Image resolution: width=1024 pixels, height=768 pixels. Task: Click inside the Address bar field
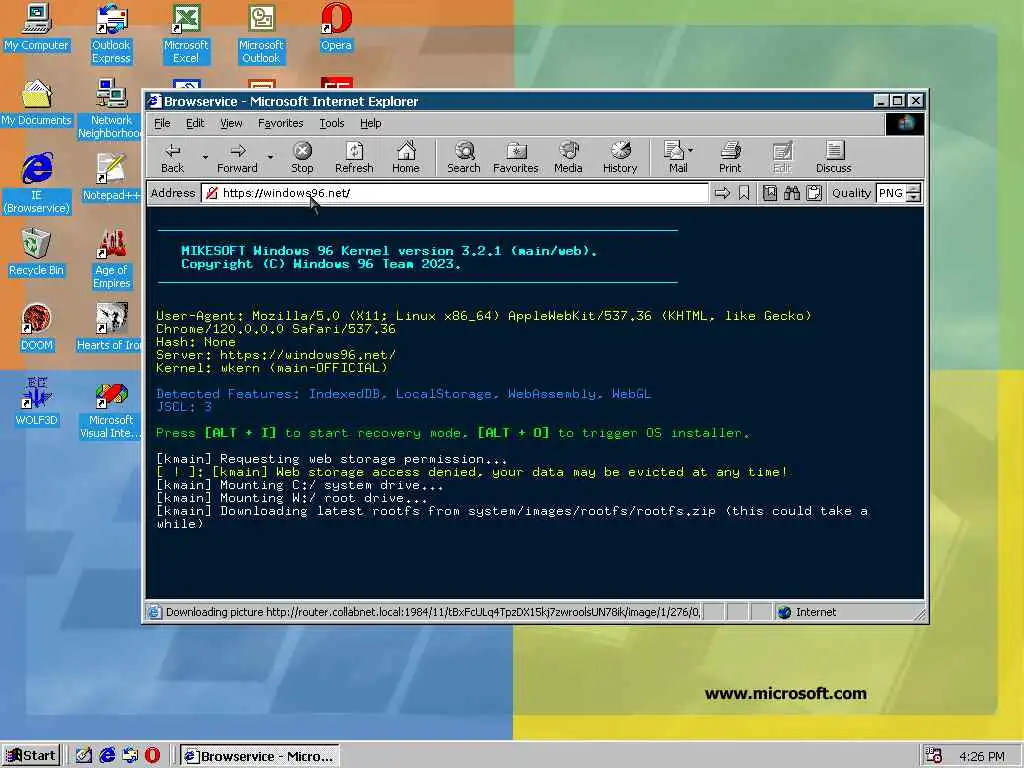click(455, 193)
